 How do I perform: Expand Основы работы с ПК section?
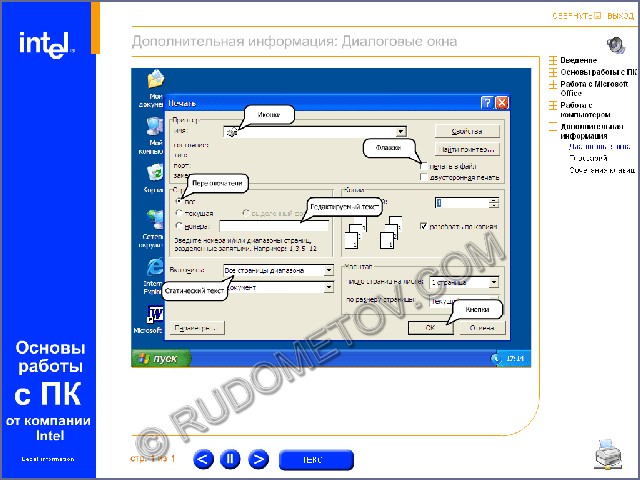click(x=553, y=72)
